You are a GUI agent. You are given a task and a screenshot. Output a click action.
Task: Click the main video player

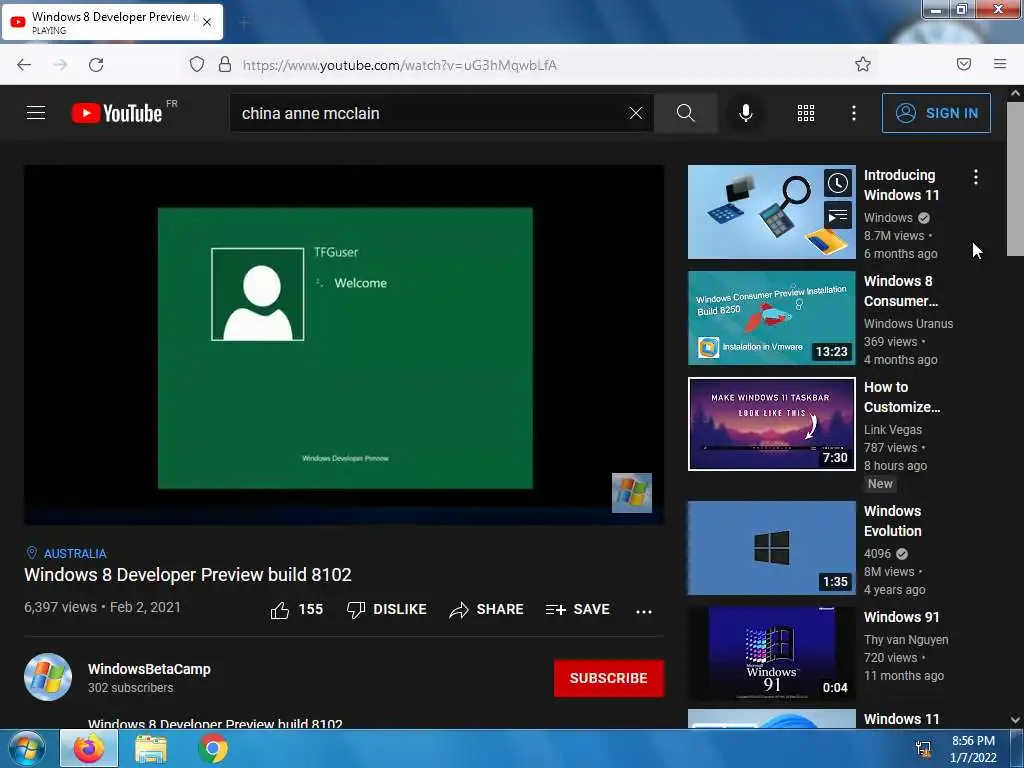(344, 344)
